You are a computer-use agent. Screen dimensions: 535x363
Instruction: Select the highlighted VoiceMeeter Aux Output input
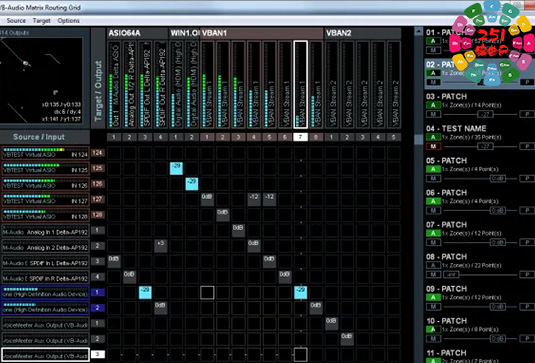45,354
